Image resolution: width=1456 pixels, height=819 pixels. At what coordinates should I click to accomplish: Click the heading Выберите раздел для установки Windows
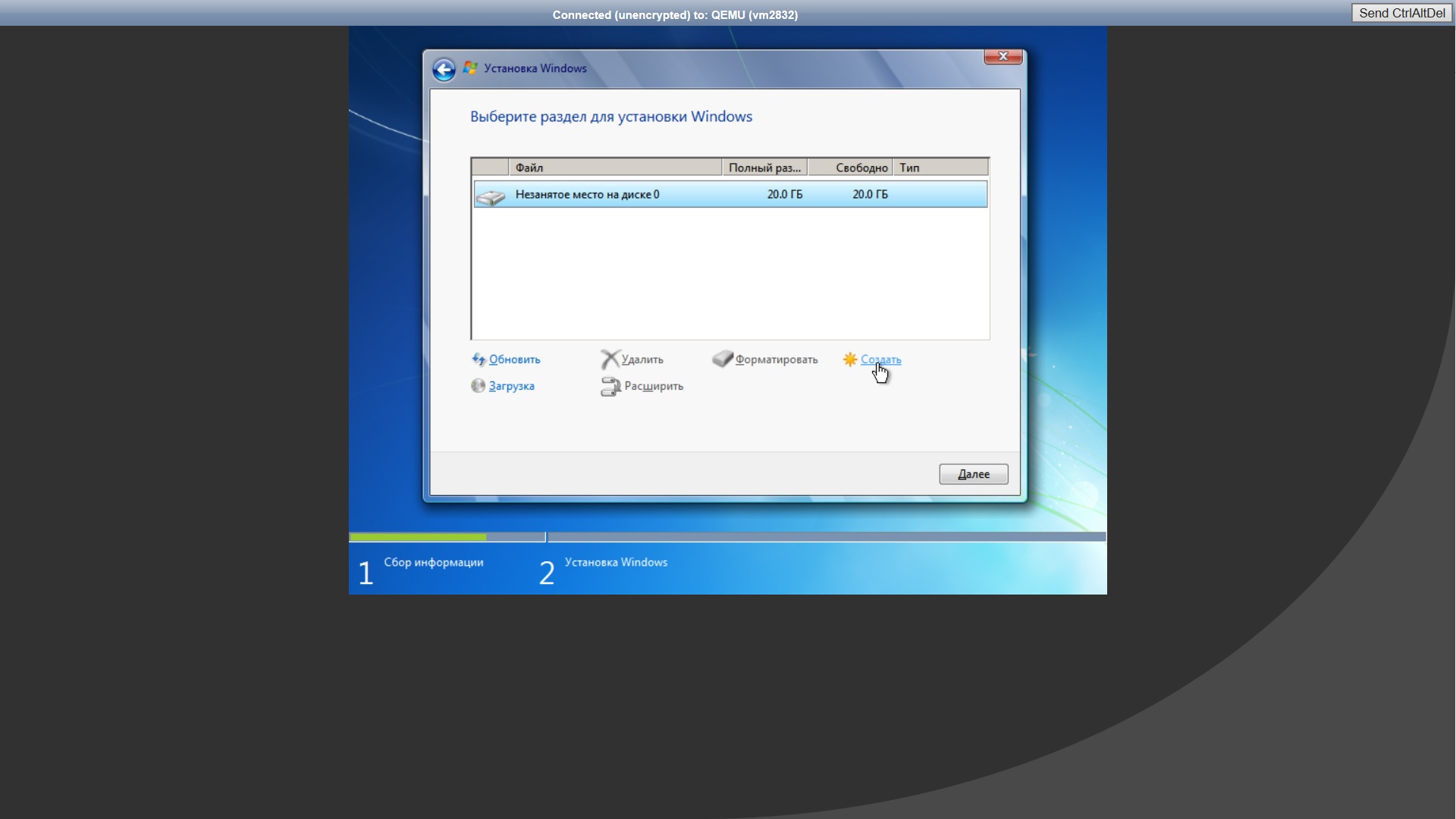coord(611,117)
